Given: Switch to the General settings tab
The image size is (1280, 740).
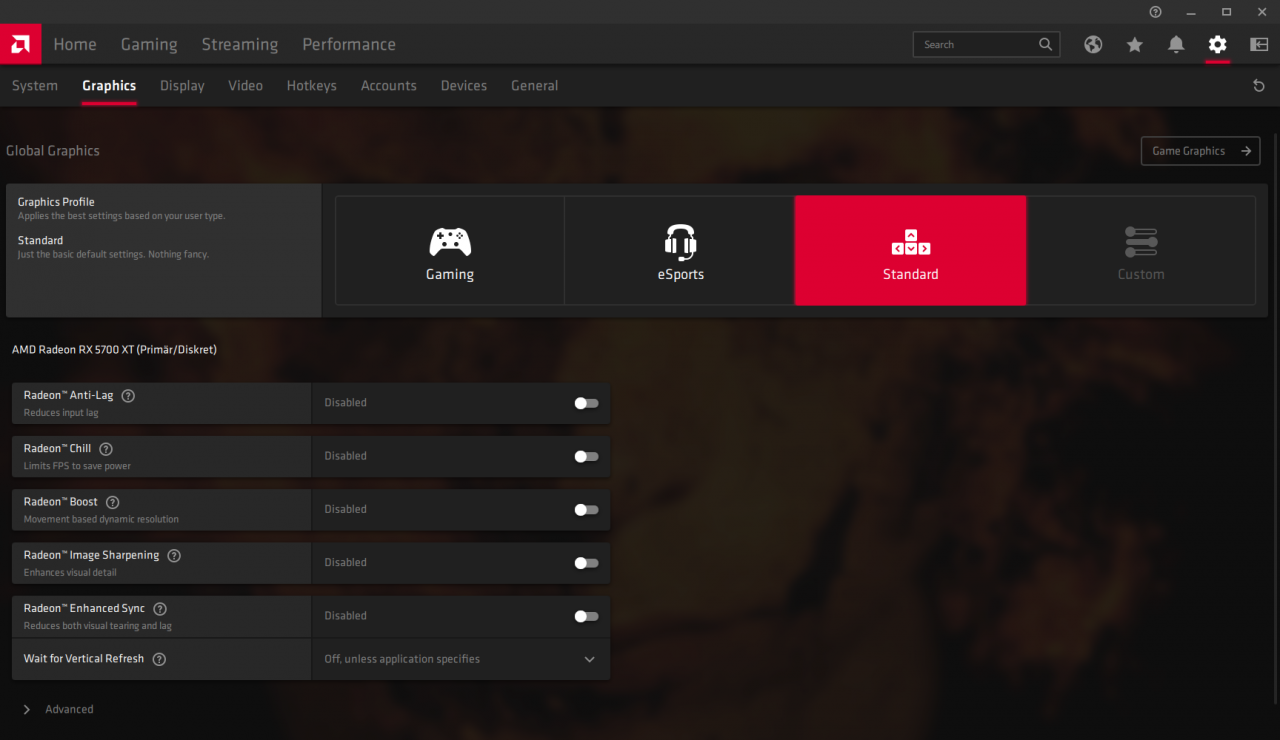Looking at the screenshot, I should pos(534,86).
